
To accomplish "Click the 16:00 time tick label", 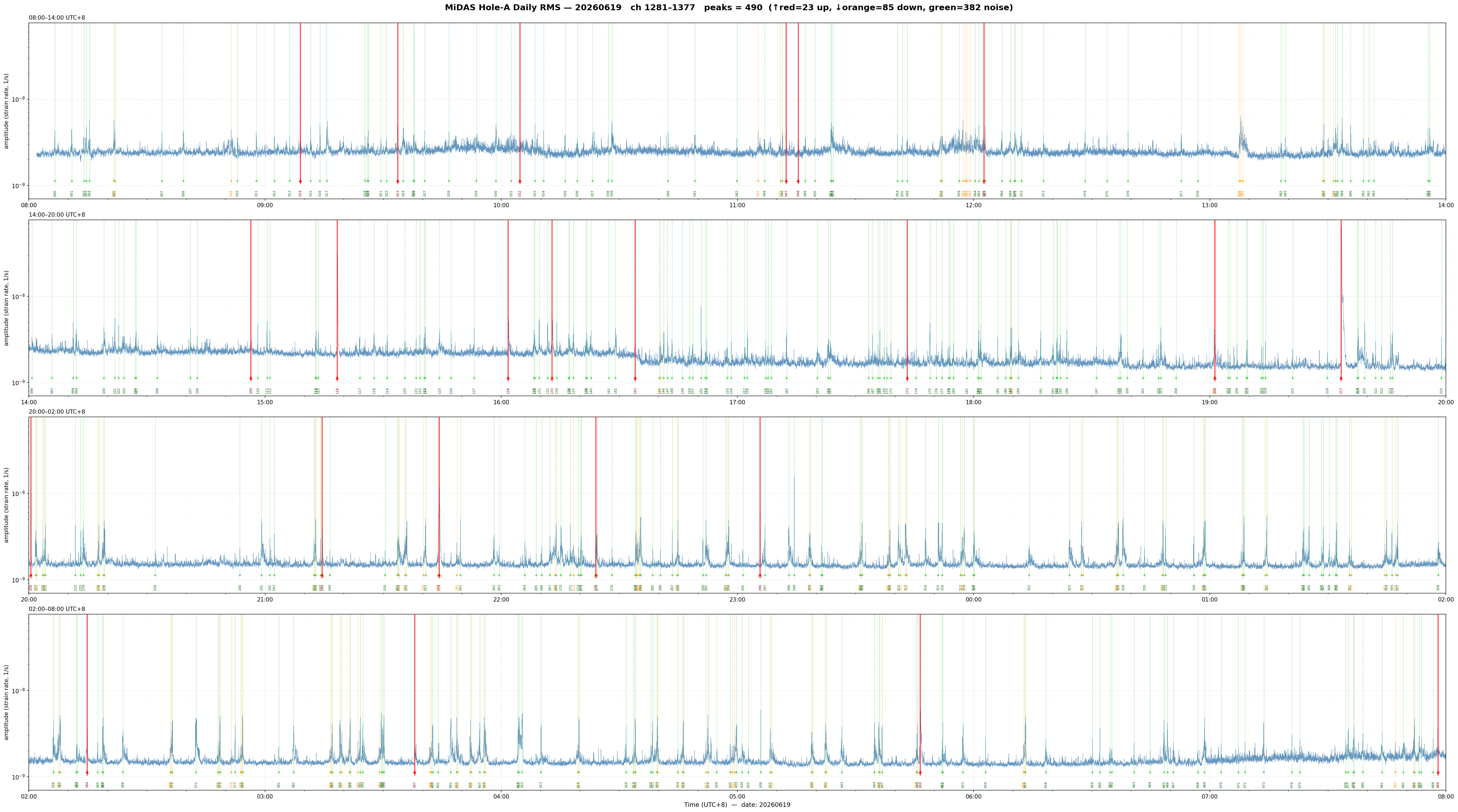I will coord(501,402).
